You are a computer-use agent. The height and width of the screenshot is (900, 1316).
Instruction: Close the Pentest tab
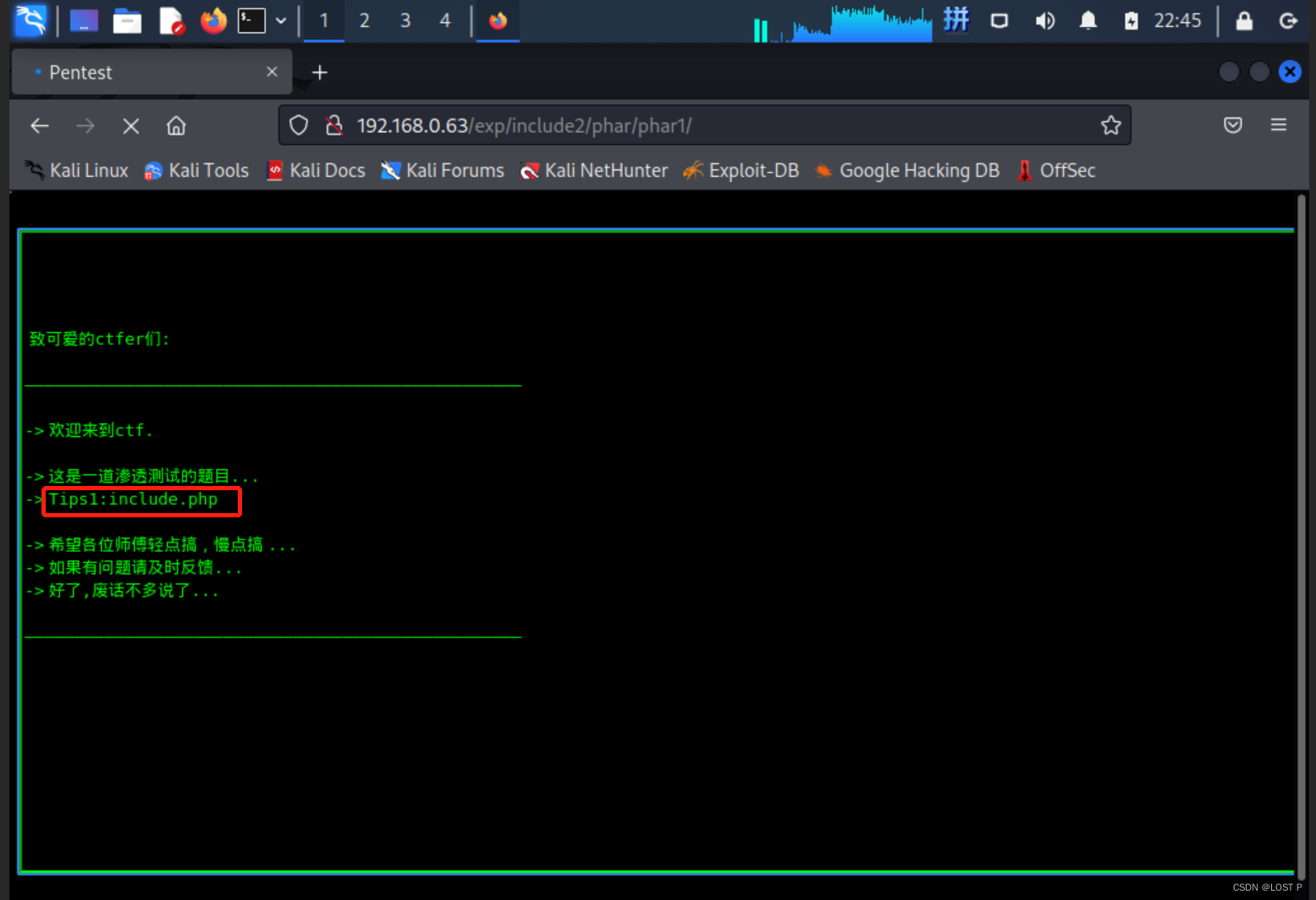click(x=272, y=72)
